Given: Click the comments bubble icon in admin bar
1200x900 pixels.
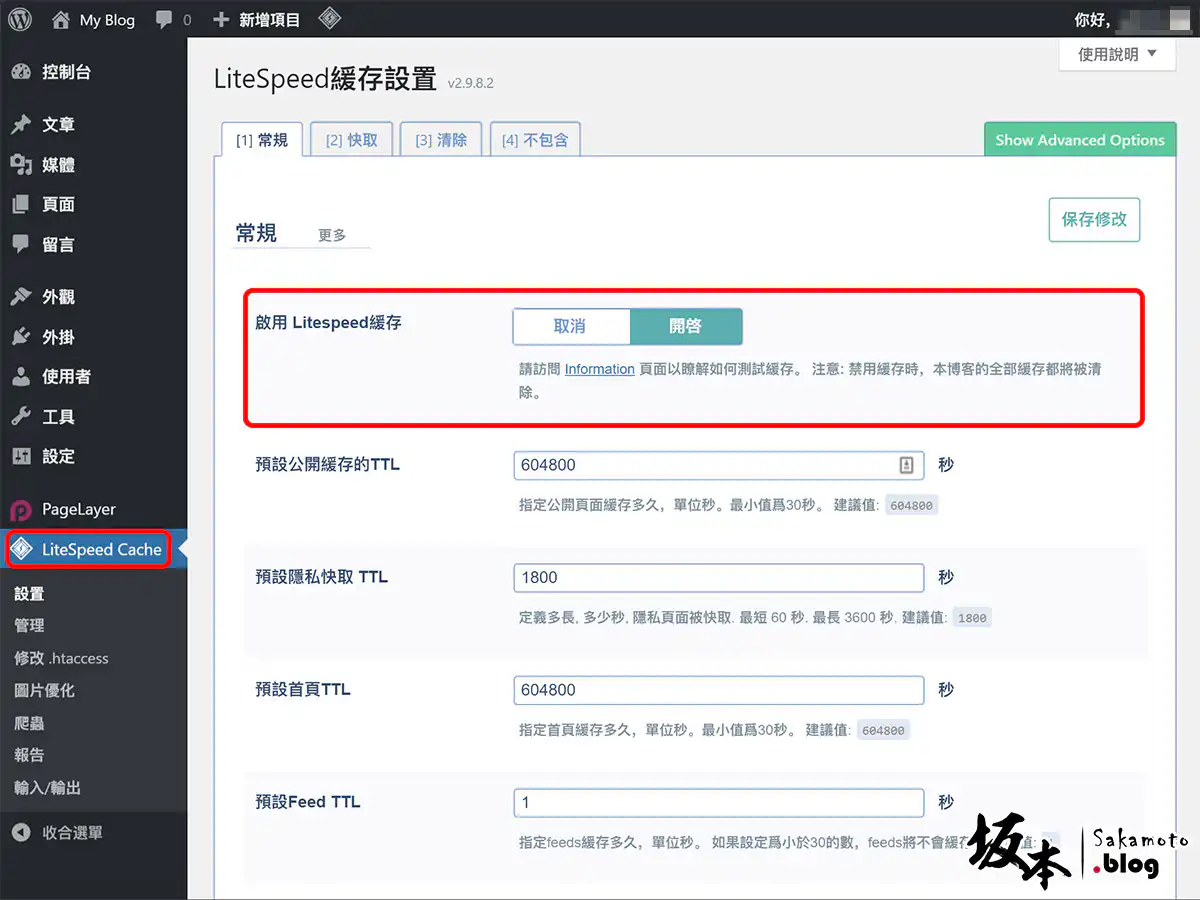Looking at the screenshot, I should [x=164, y=19].
